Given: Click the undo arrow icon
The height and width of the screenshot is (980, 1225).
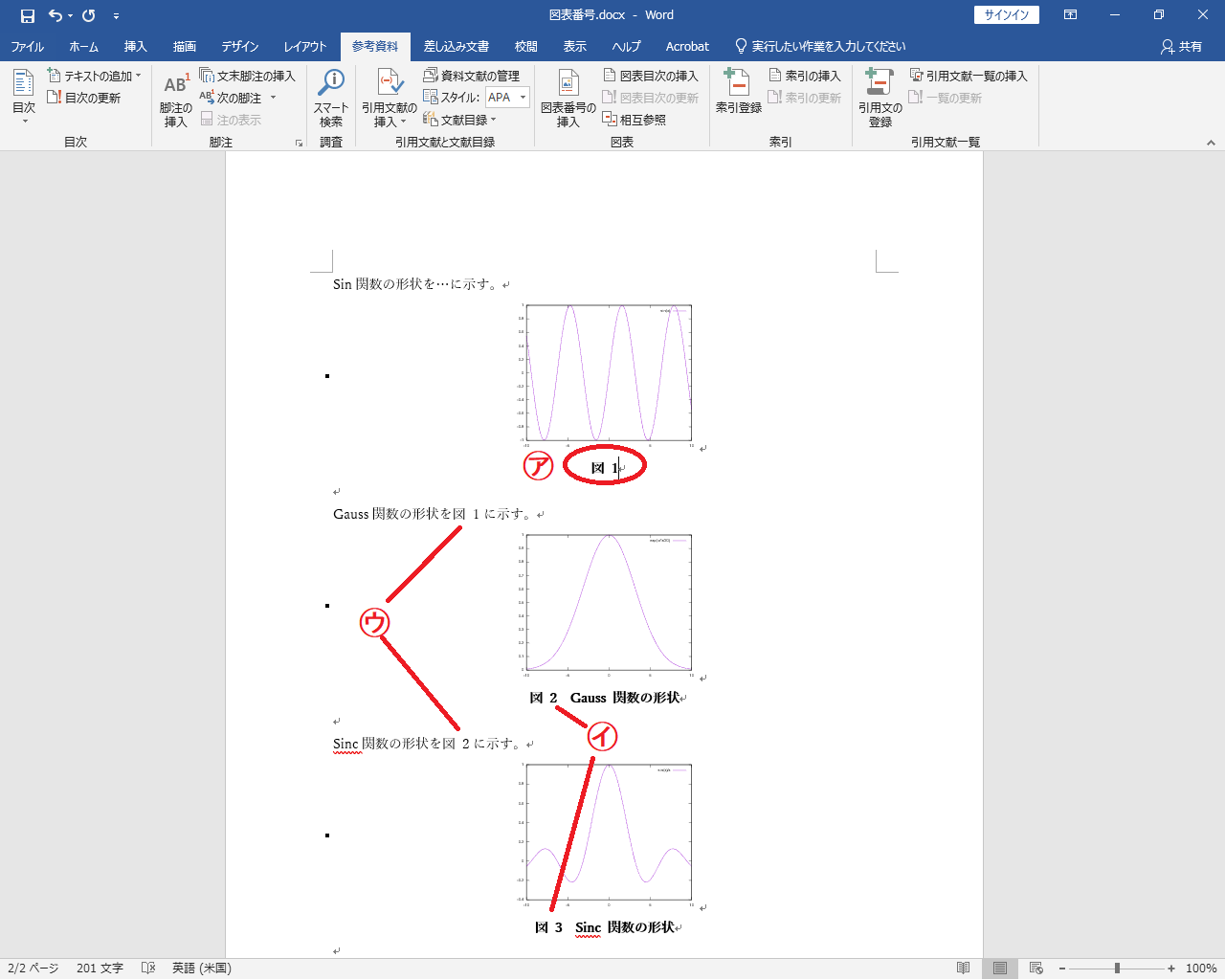Looking at the screenshot, I should tap(56, 15).
